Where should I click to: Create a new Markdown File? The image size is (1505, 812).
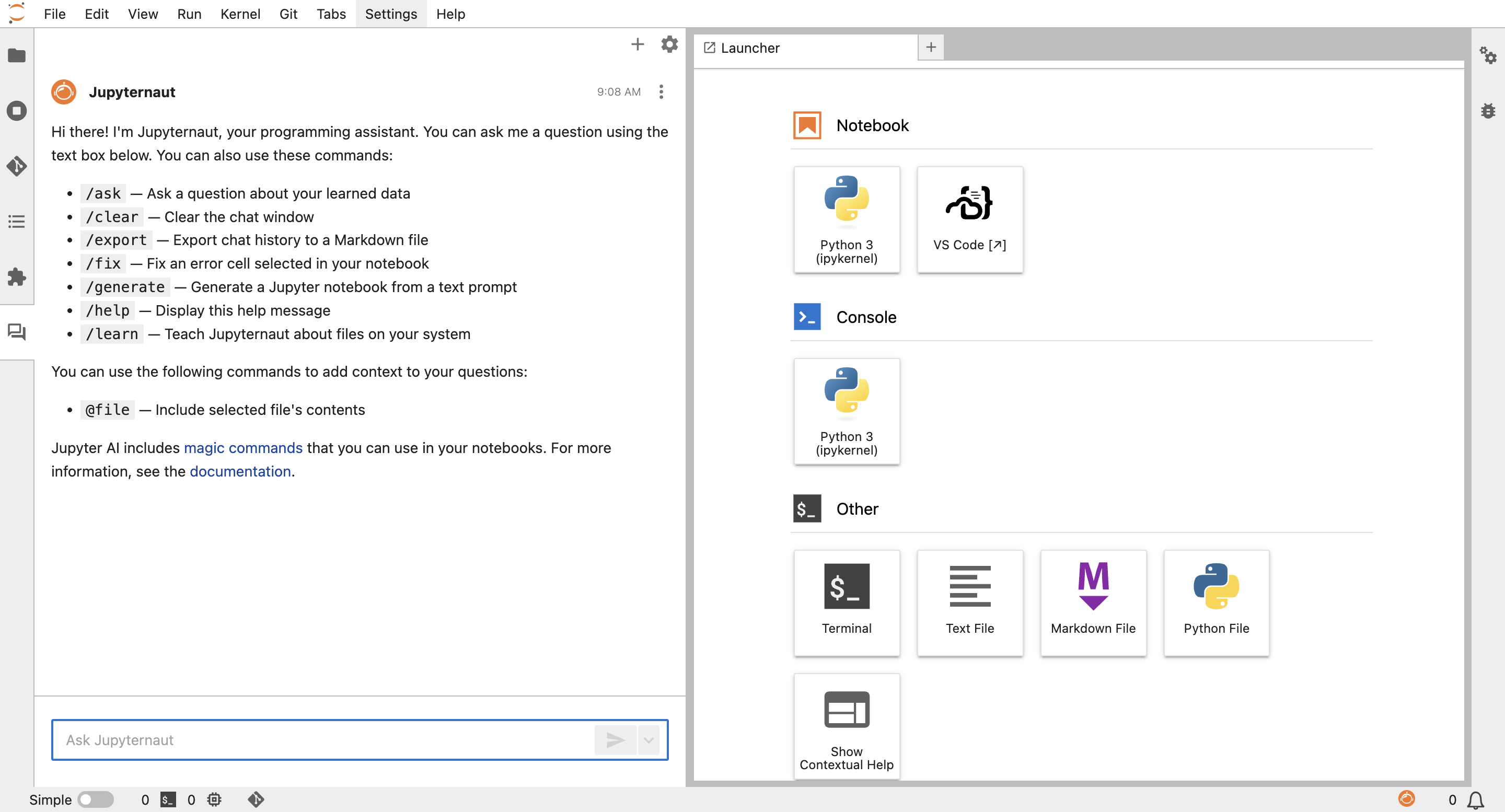1093,603
